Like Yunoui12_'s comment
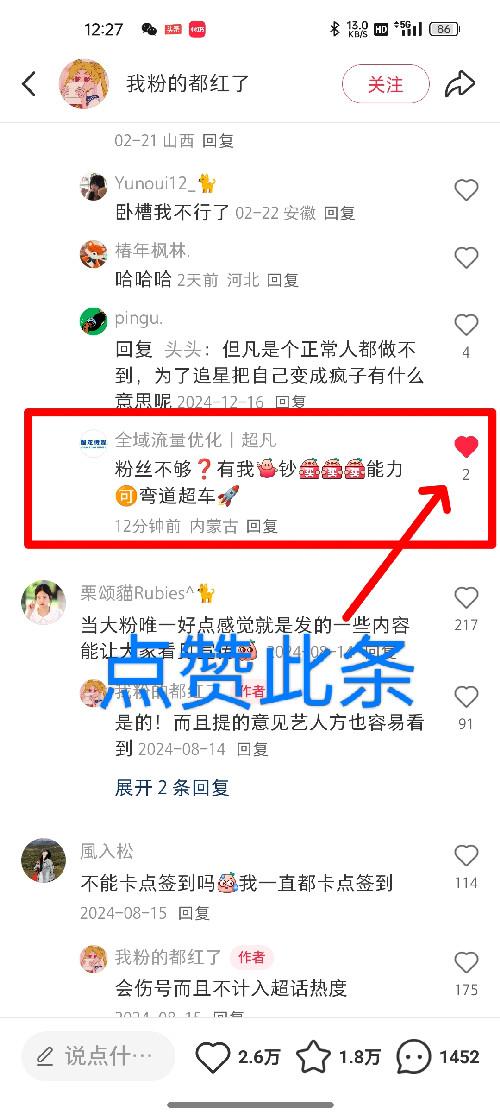Image resolution: width=500 pixels, height=1117 pixels. pos(466,190)
